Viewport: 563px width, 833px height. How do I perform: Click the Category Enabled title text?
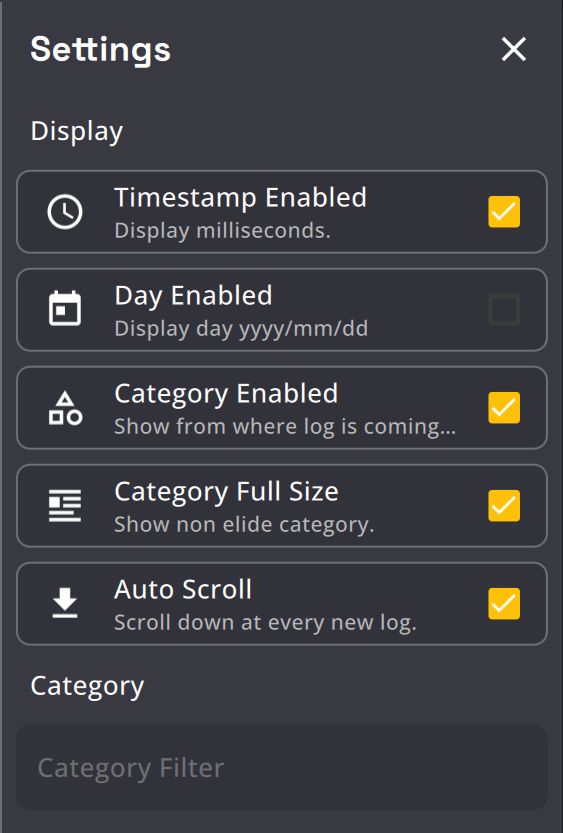226,394
